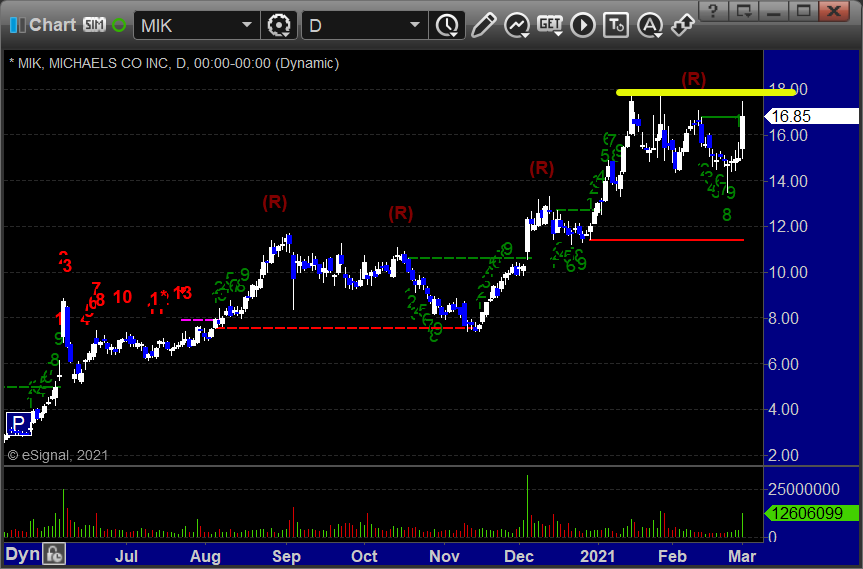Click the yellow resistance line at 18.00

[706, 92]
